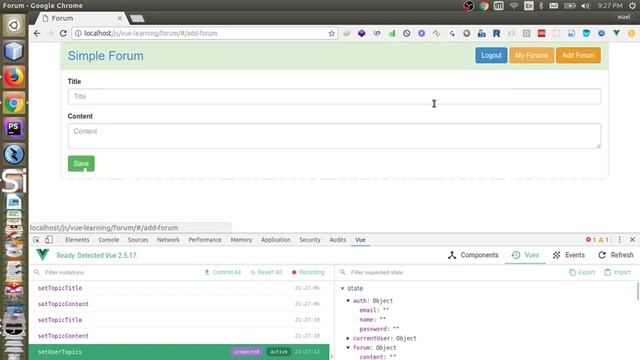Click the browser back arrow
The image size is (640, 360).
click(x=37, y=33)
